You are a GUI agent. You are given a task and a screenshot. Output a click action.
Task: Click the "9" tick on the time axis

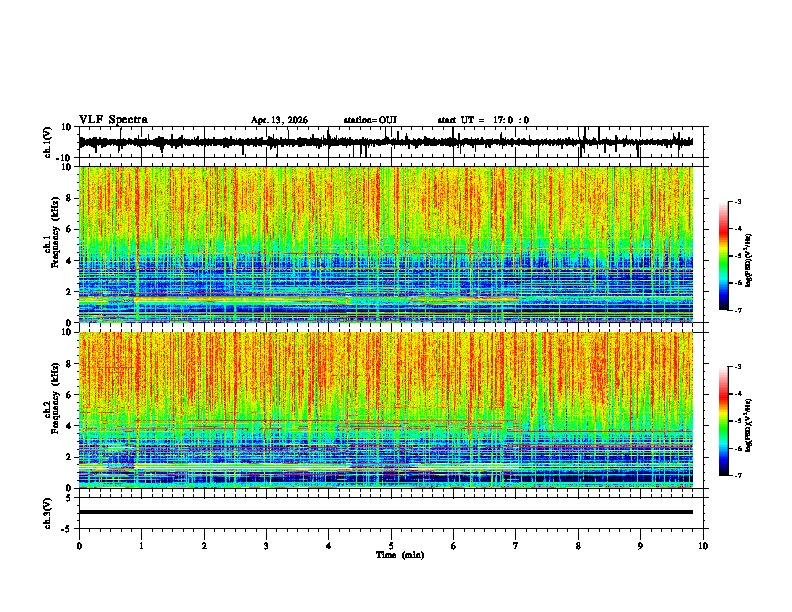coord(640,546)
